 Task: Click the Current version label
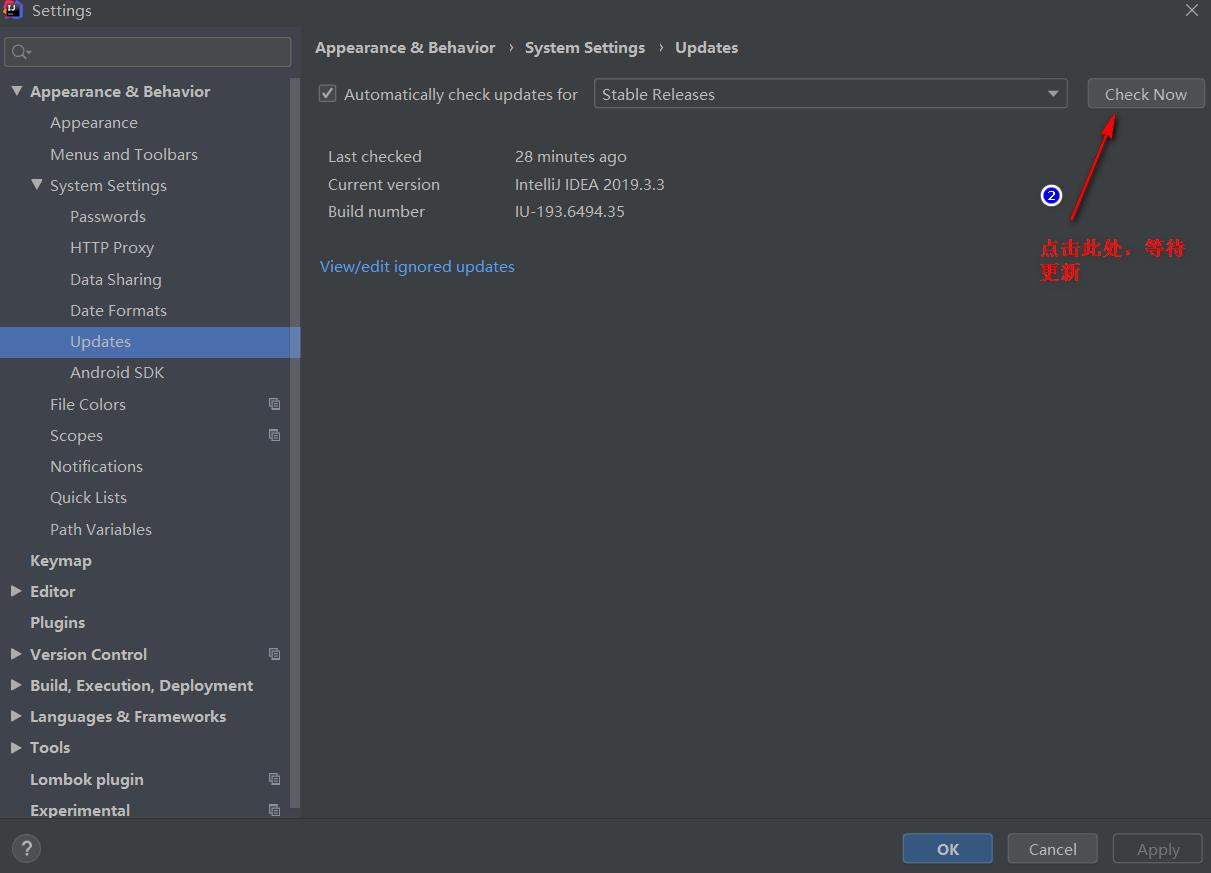384,184
